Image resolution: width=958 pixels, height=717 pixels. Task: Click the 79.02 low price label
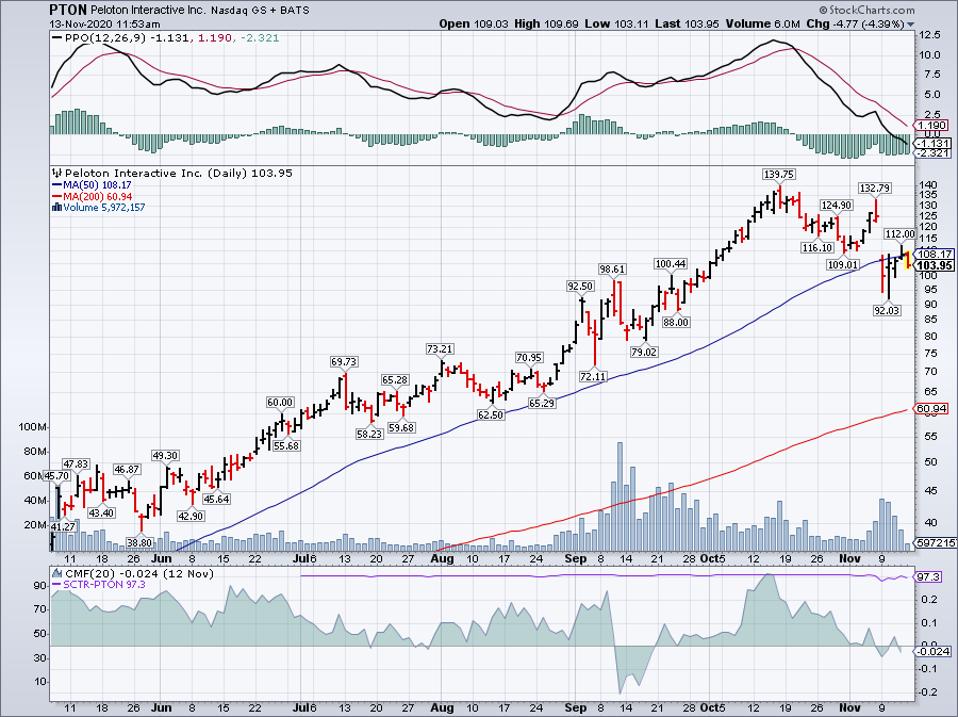click(644, 352)
